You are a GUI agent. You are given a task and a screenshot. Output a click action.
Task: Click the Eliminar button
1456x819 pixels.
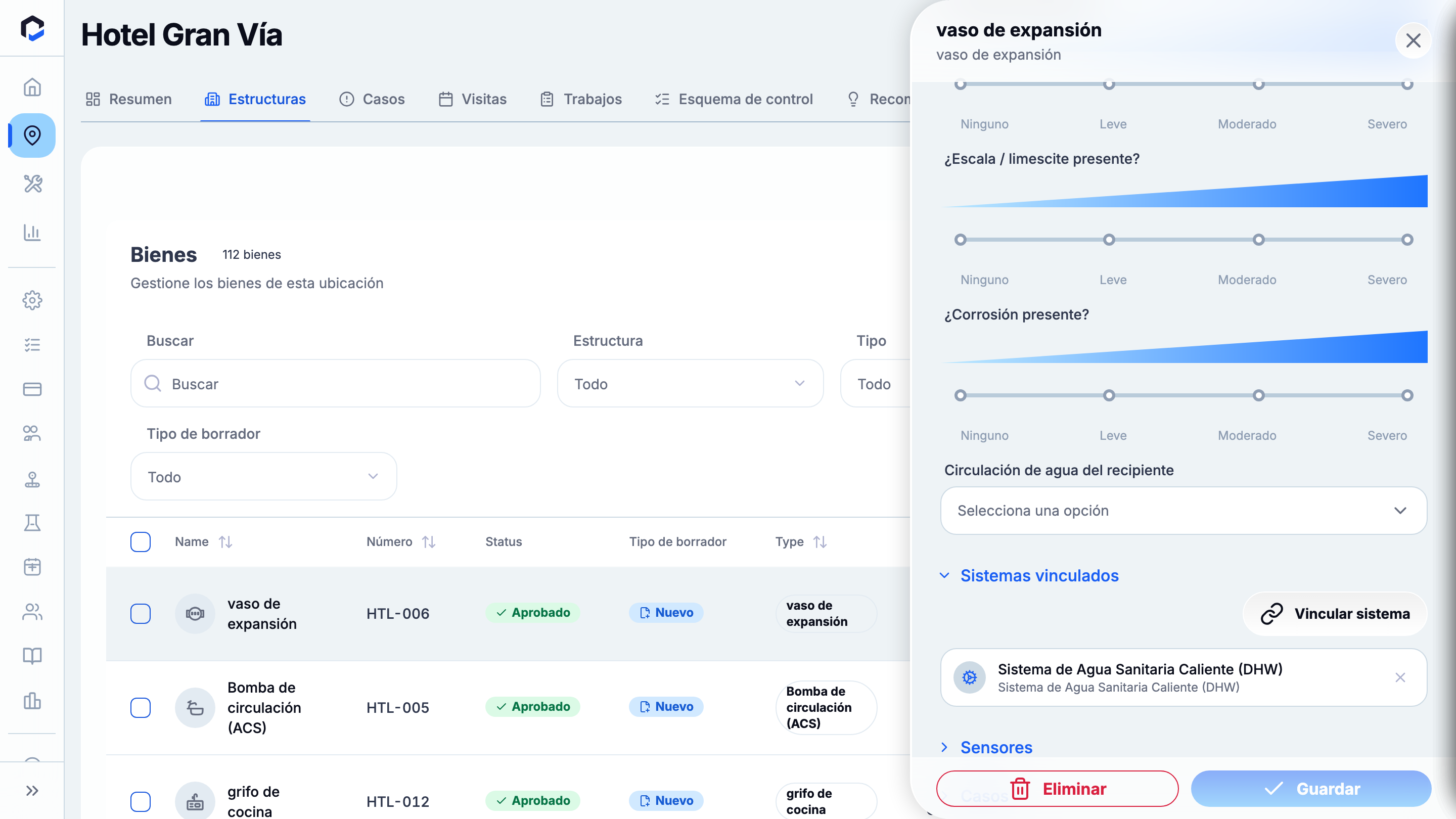1057,789
